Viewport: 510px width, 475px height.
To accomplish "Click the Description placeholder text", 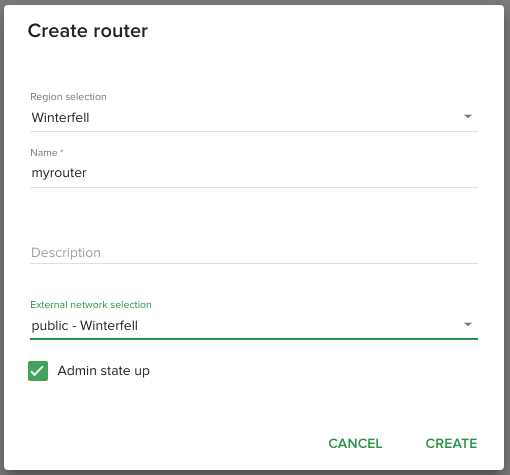I will [66, 253].
